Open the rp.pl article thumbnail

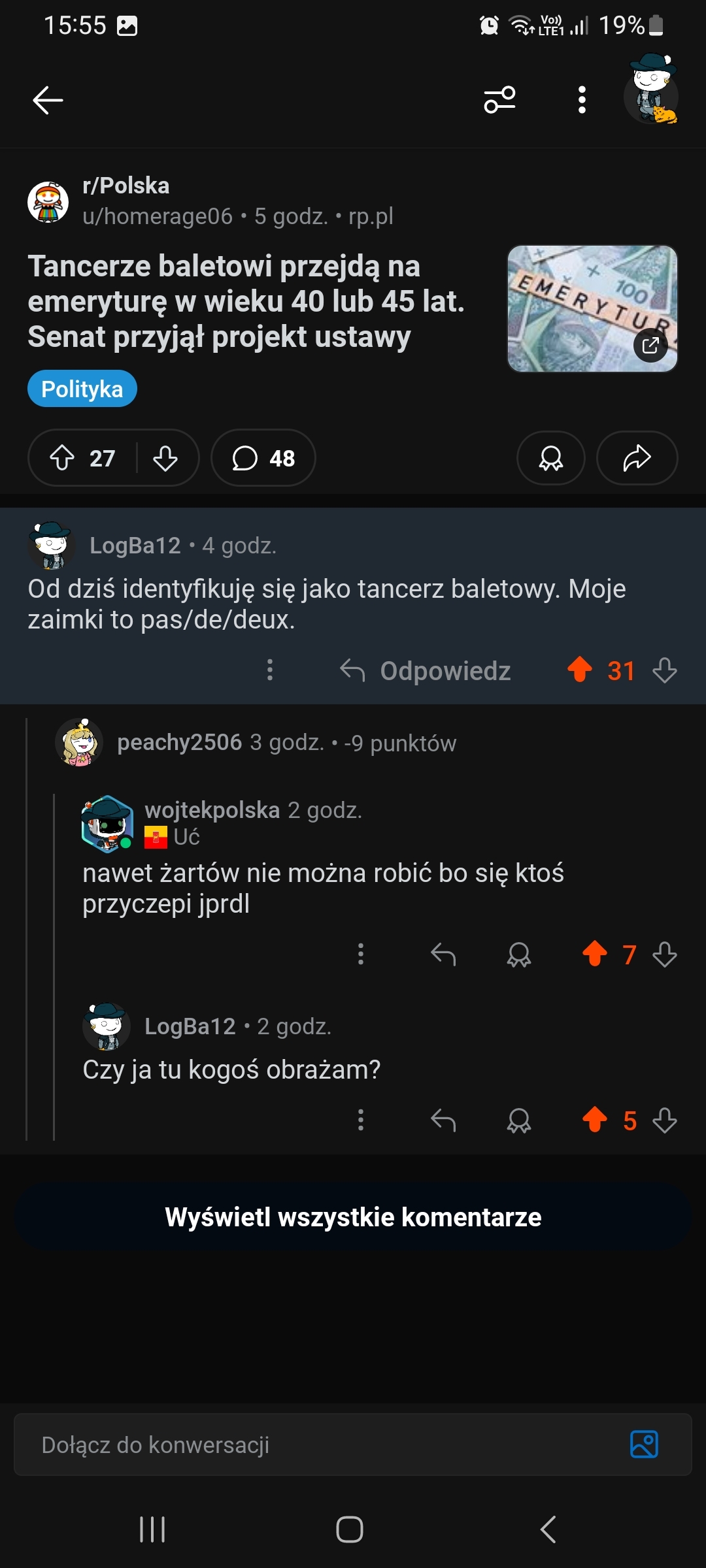tap(592, 308)
